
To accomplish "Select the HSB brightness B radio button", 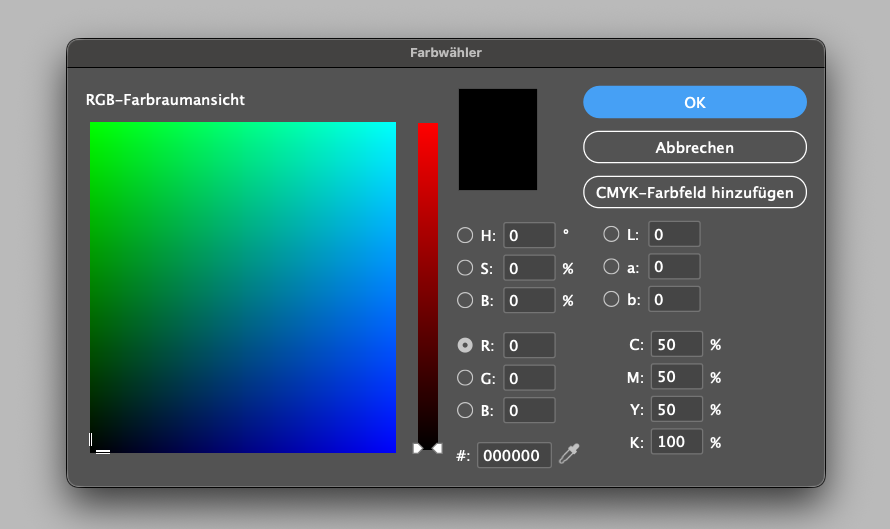I will (x=465, y=300).
